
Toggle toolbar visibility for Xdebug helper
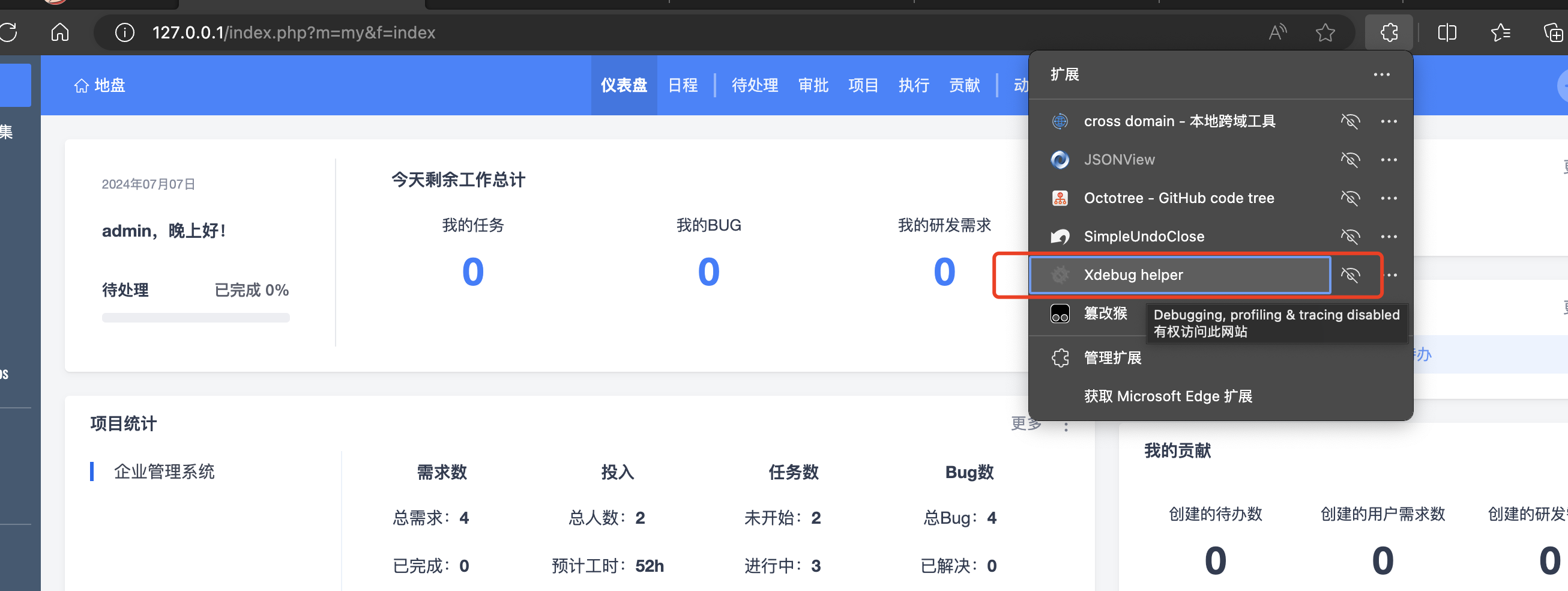click(x=1350, y=275)
